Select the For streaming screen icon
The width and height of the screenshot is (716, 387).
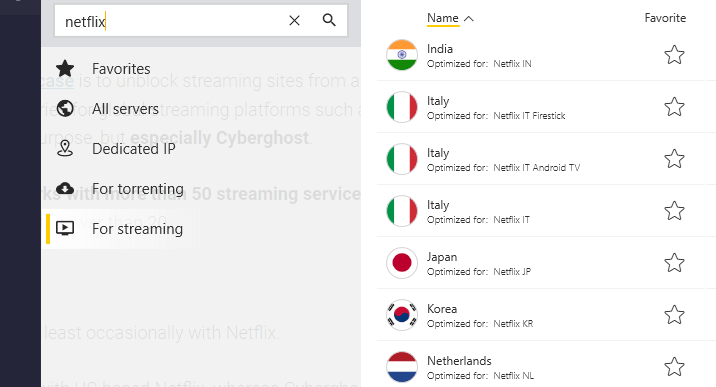(65, 228)
